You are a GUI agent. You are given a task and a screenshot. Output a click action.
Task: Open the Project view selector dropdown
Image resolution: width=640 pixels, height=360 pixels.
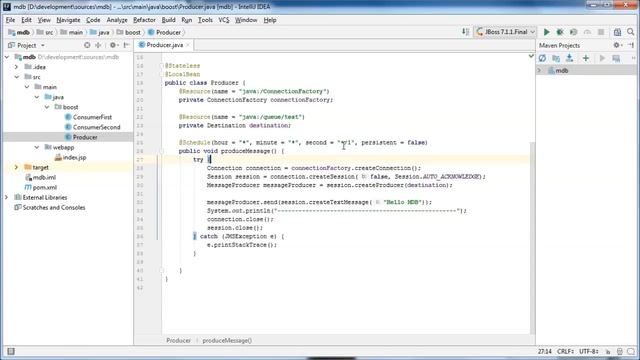[x=27, y=45]
